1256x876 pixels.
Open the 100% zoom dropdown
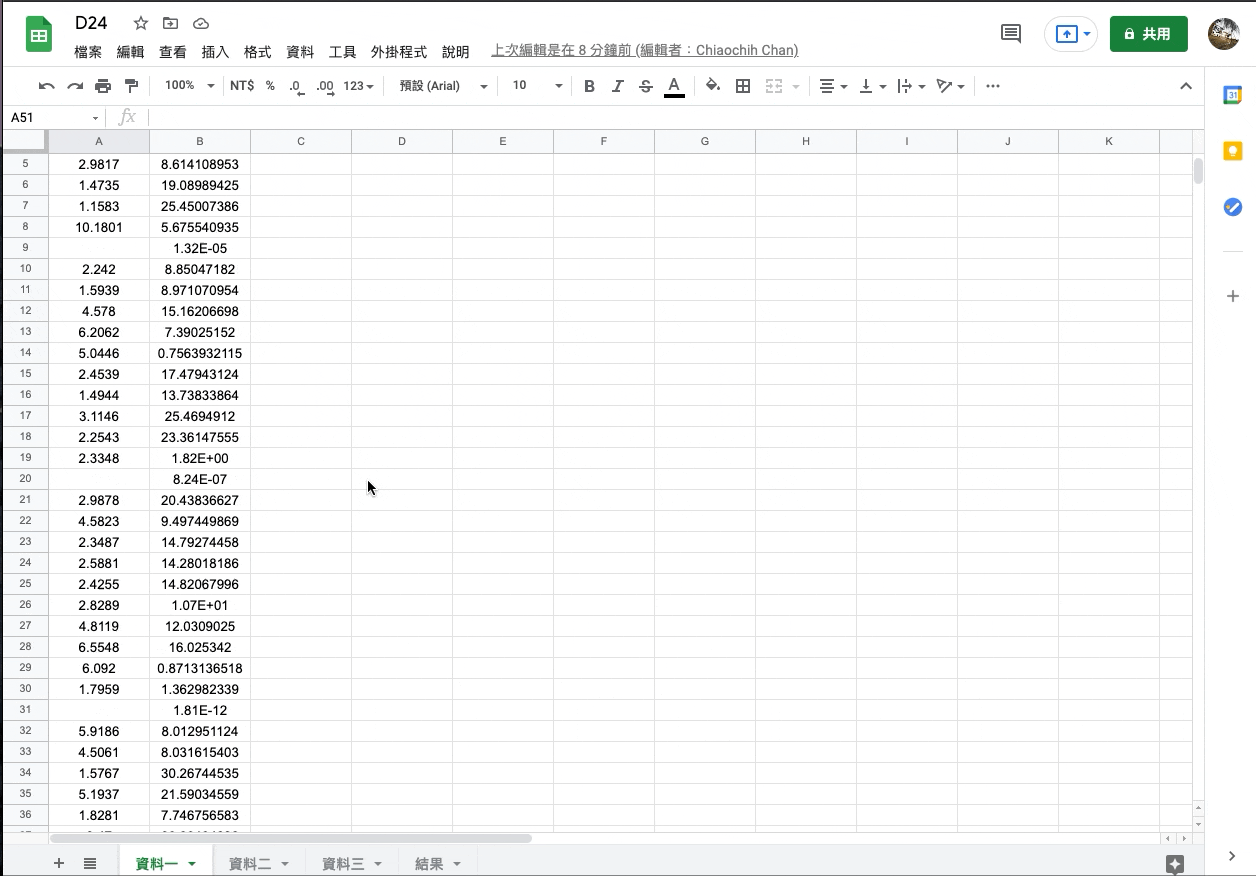pyautogui.click(x=189, y=86)
